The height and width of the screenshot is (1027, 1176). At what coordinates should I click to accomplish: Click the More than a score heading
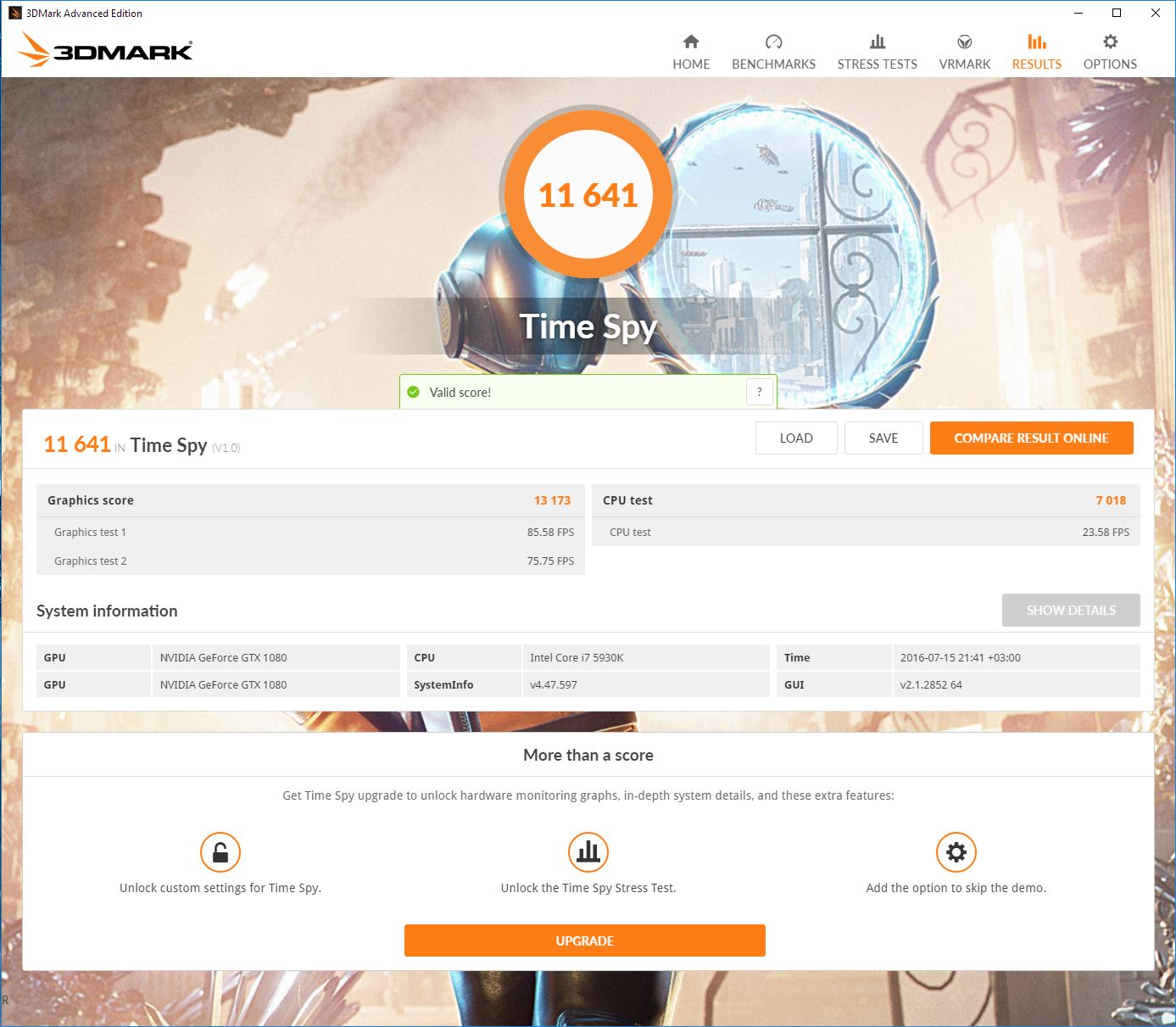click(x=588, y=755)
